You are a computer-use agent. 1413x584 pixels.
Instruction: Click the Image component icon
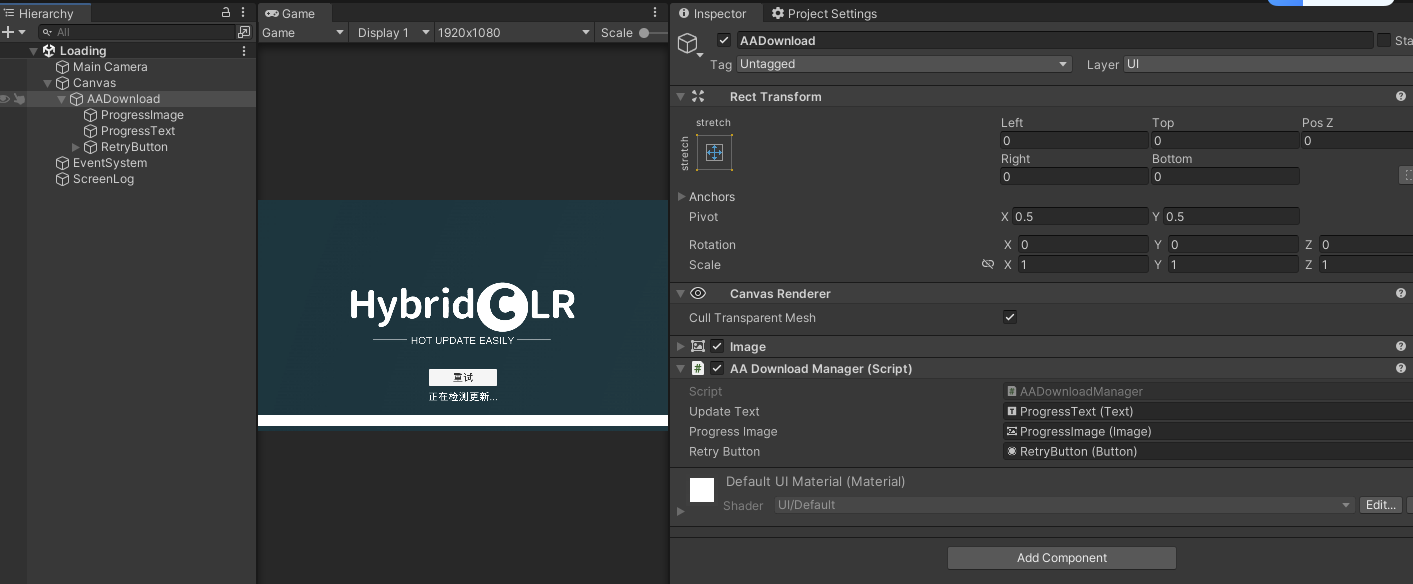pos(699,347)
